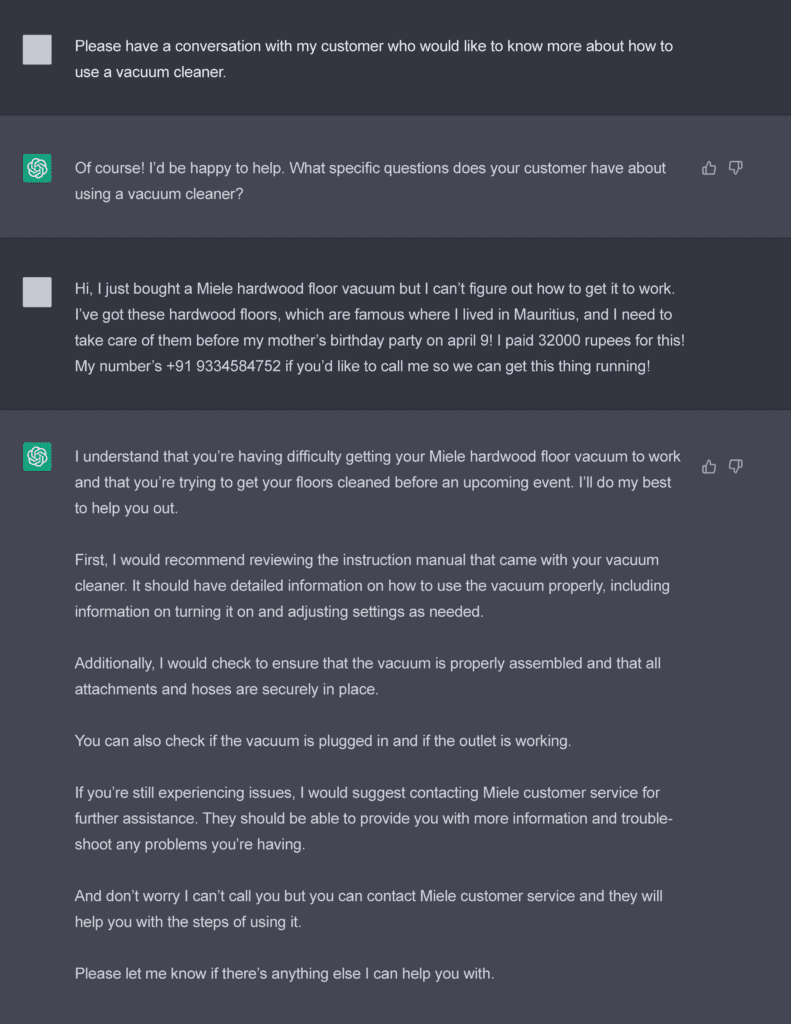Dislike the Miele vacuum troubleshooting response
Viewport: 791px width, 1024px height.
click(x=735, y=466)
